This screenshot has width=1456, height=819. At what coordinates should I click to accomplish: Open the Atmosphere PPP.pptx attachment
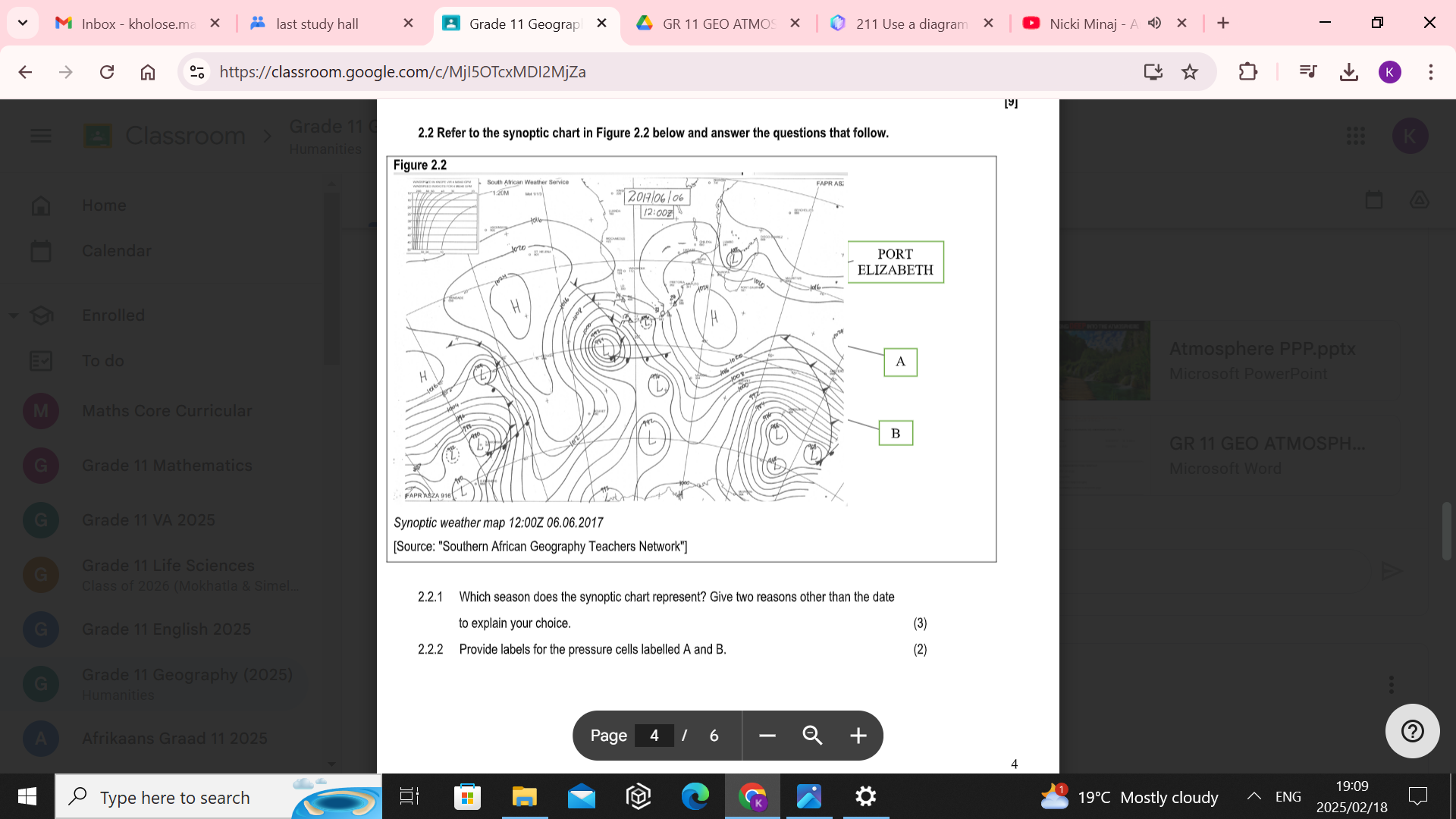(1262, 349)
